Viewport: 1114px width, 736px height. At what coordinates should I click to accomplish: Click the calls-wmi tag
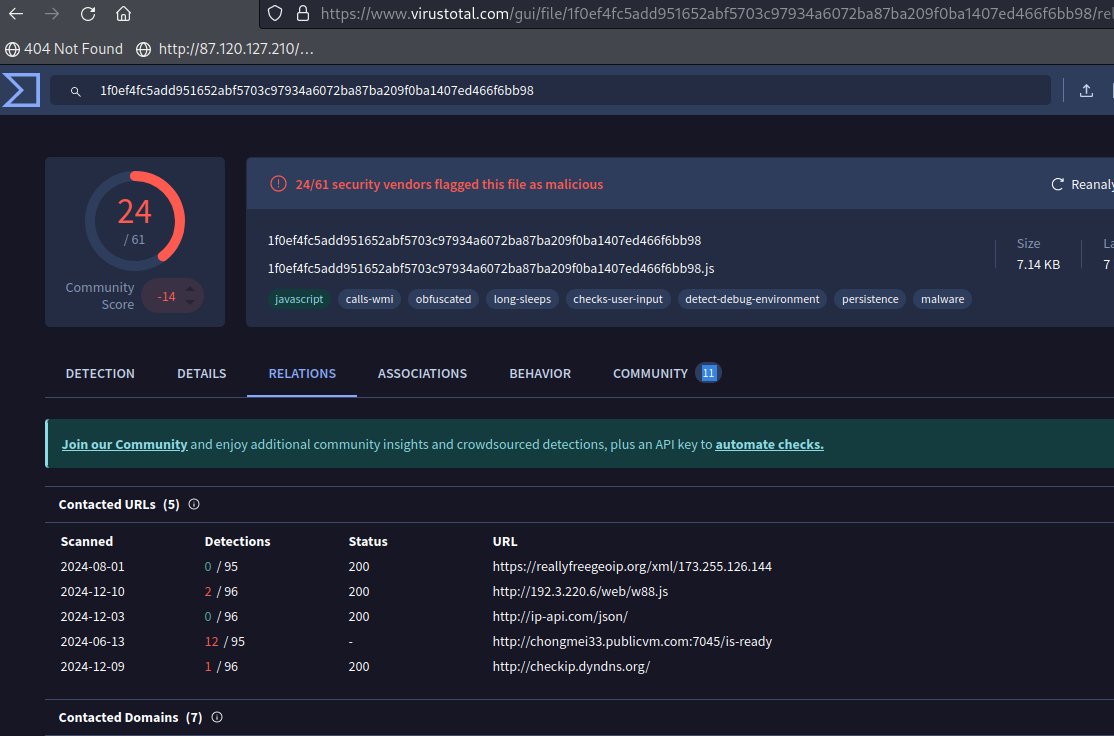[x=369, y=299]
